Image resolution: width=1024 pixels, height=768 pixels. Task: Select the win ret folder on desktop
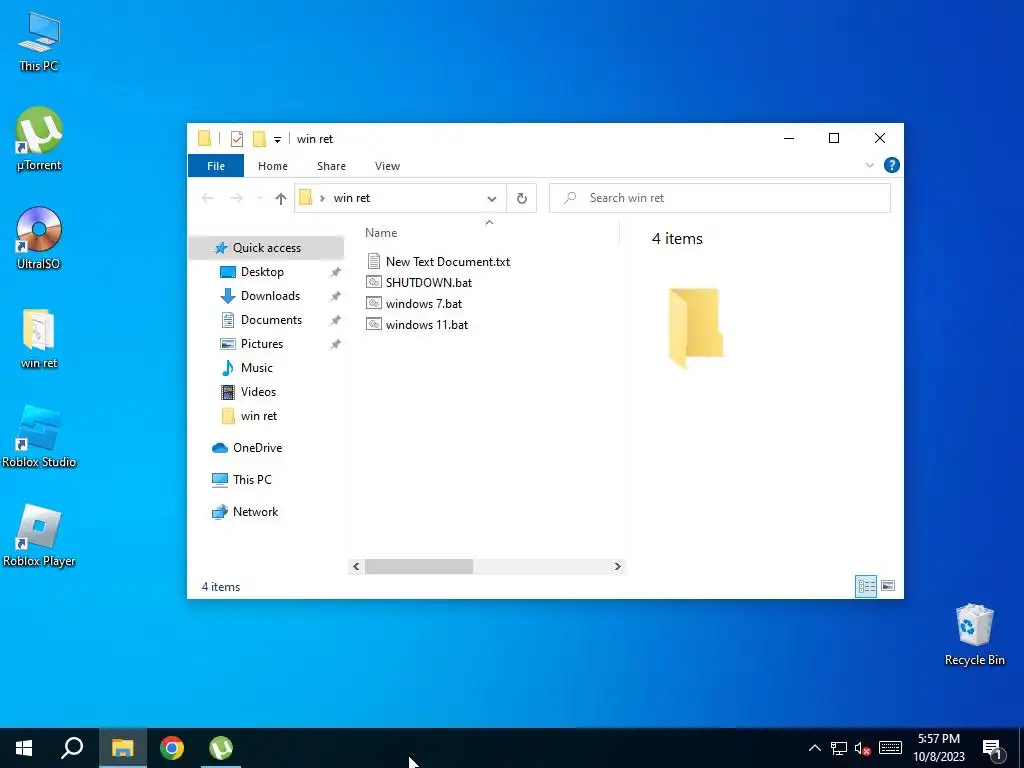click(39, 338)
